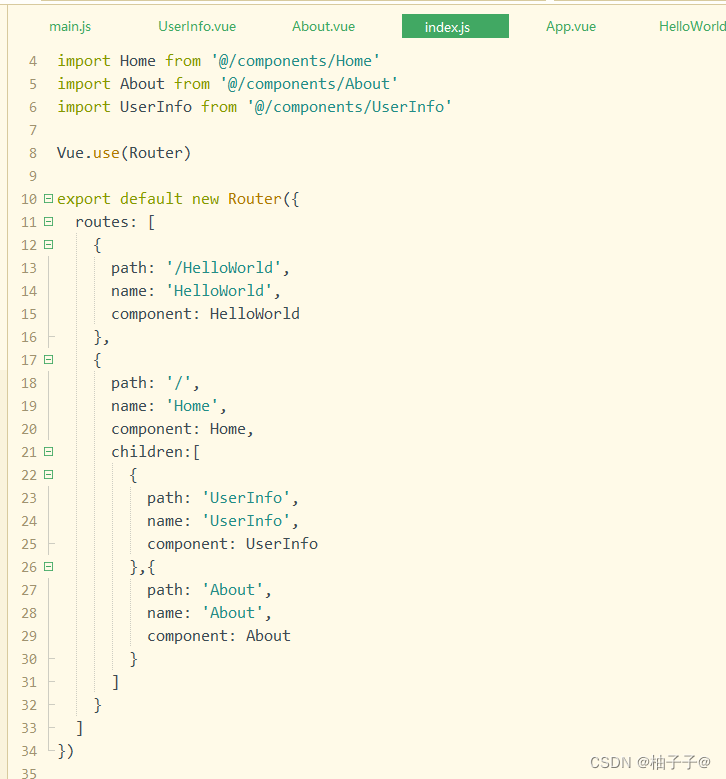Click 'component: HelloWorld' on line 15
The height and width of the screenshot is (779, 726).
point(205,314)
